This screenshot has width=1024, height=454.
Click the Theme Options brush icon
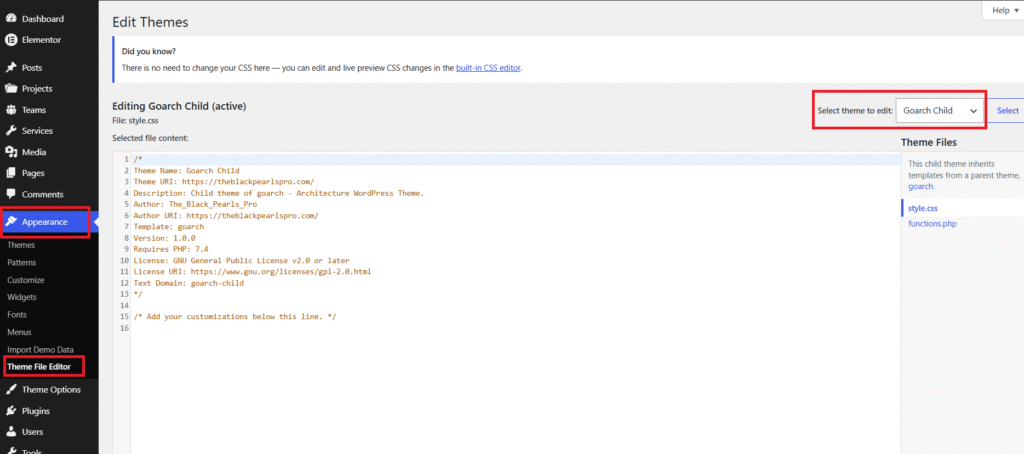pyautogui.click(x=10, y=390)
